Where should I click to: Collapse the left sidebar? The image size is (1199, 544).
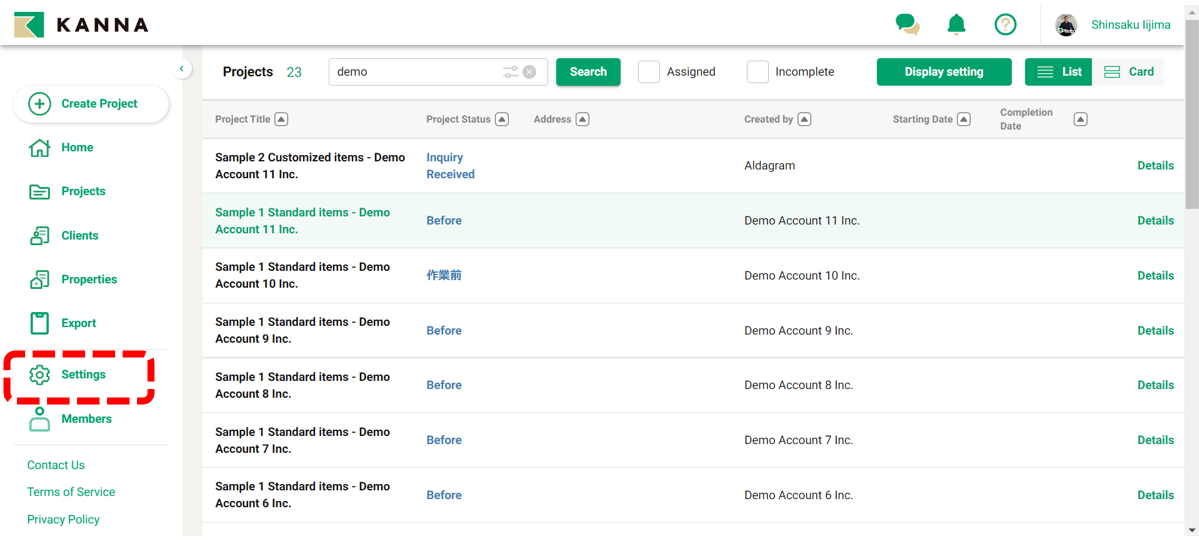[x=181, y=69]
